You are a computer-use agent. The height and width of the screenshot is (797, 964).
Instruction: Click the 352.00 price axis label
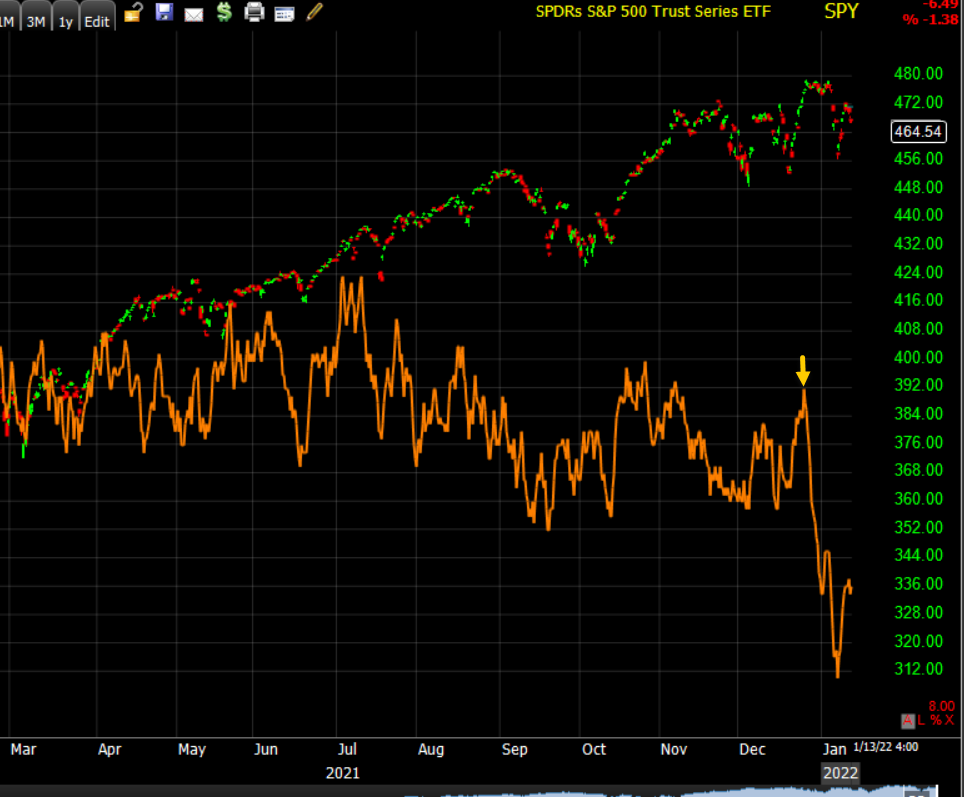pos(919,527)
